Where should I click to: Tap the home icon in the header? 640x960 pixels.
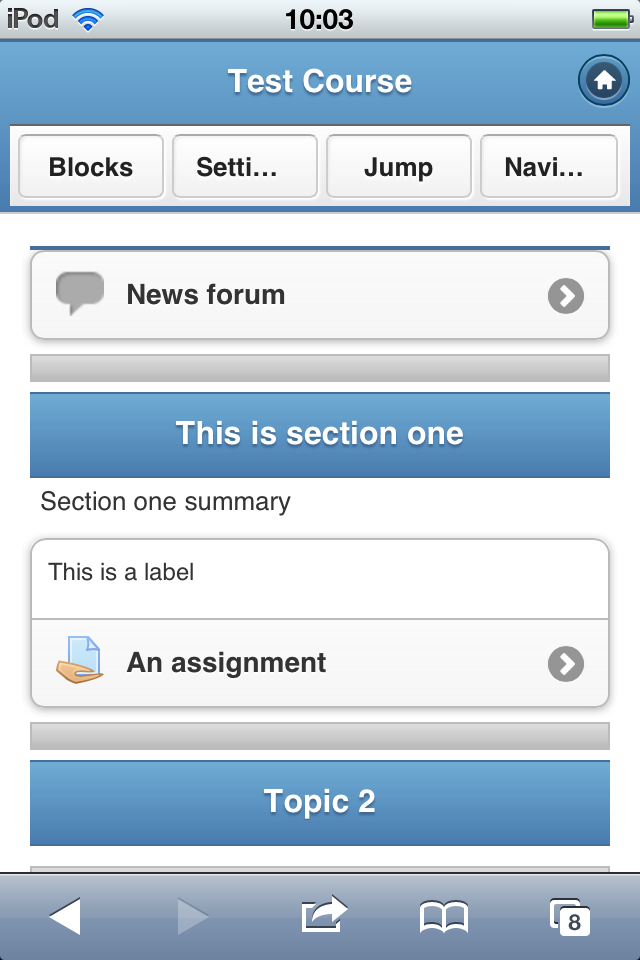pyautogui.click(x=603, y=80)
